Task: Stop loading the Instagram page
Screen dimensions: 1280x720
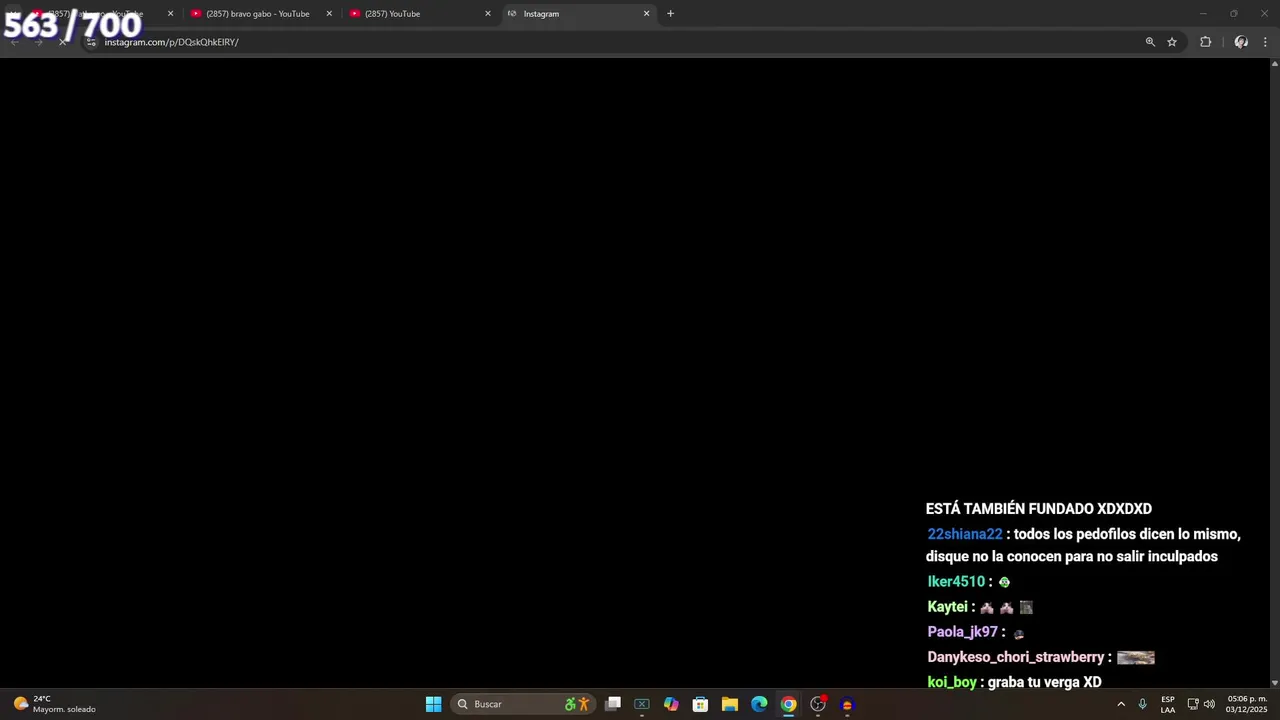Action: (x=62, y=42)
